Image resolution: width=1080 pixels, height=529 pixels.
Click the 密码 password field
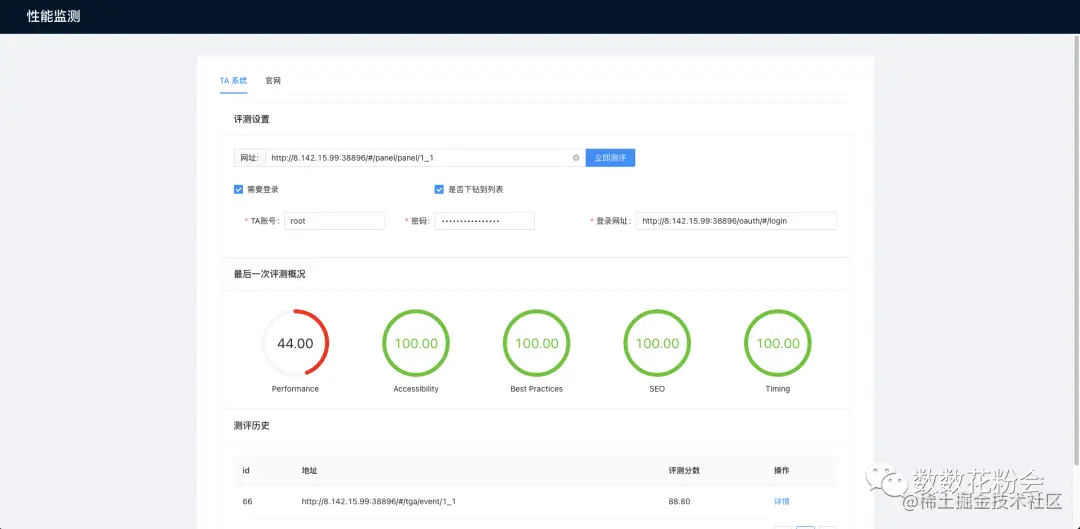tap(484, 221)
